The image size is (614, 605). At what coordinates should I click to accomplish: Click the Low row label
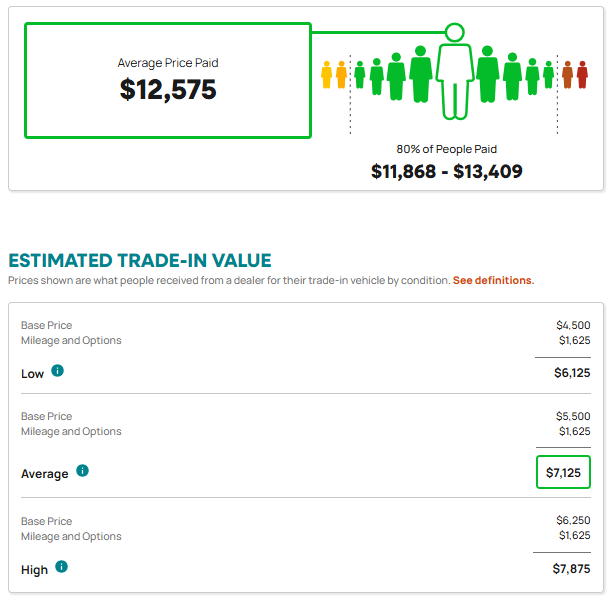(33, 374)
